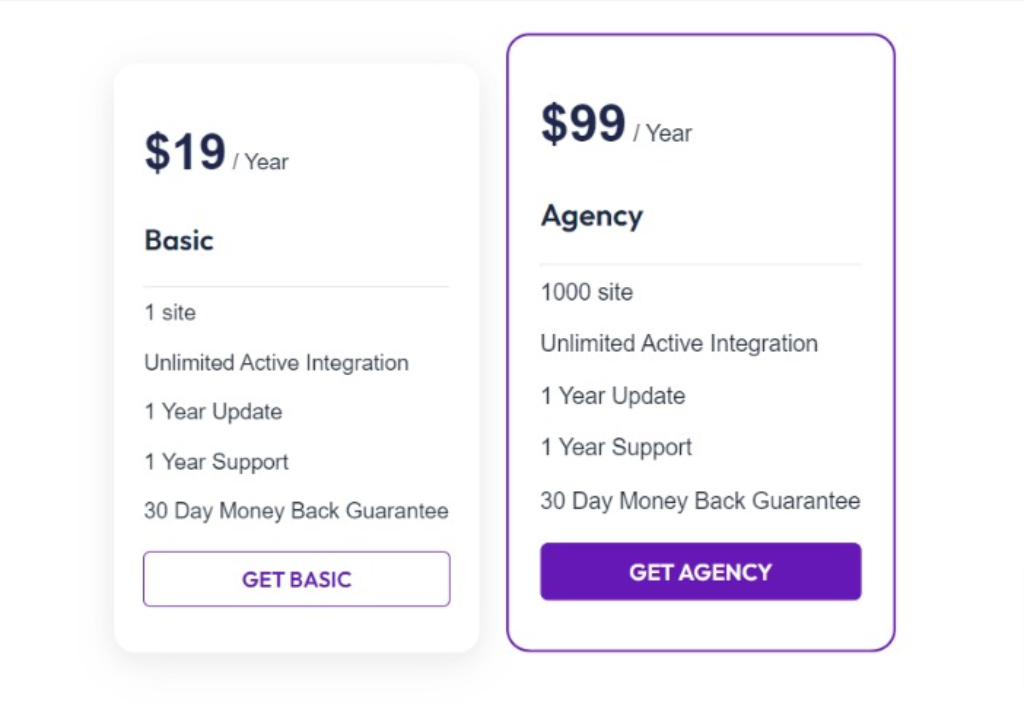The width and height of the screenshot is (1024, 719).
Task: Select the $99 price in Agency plan
Action: point(583,123)
